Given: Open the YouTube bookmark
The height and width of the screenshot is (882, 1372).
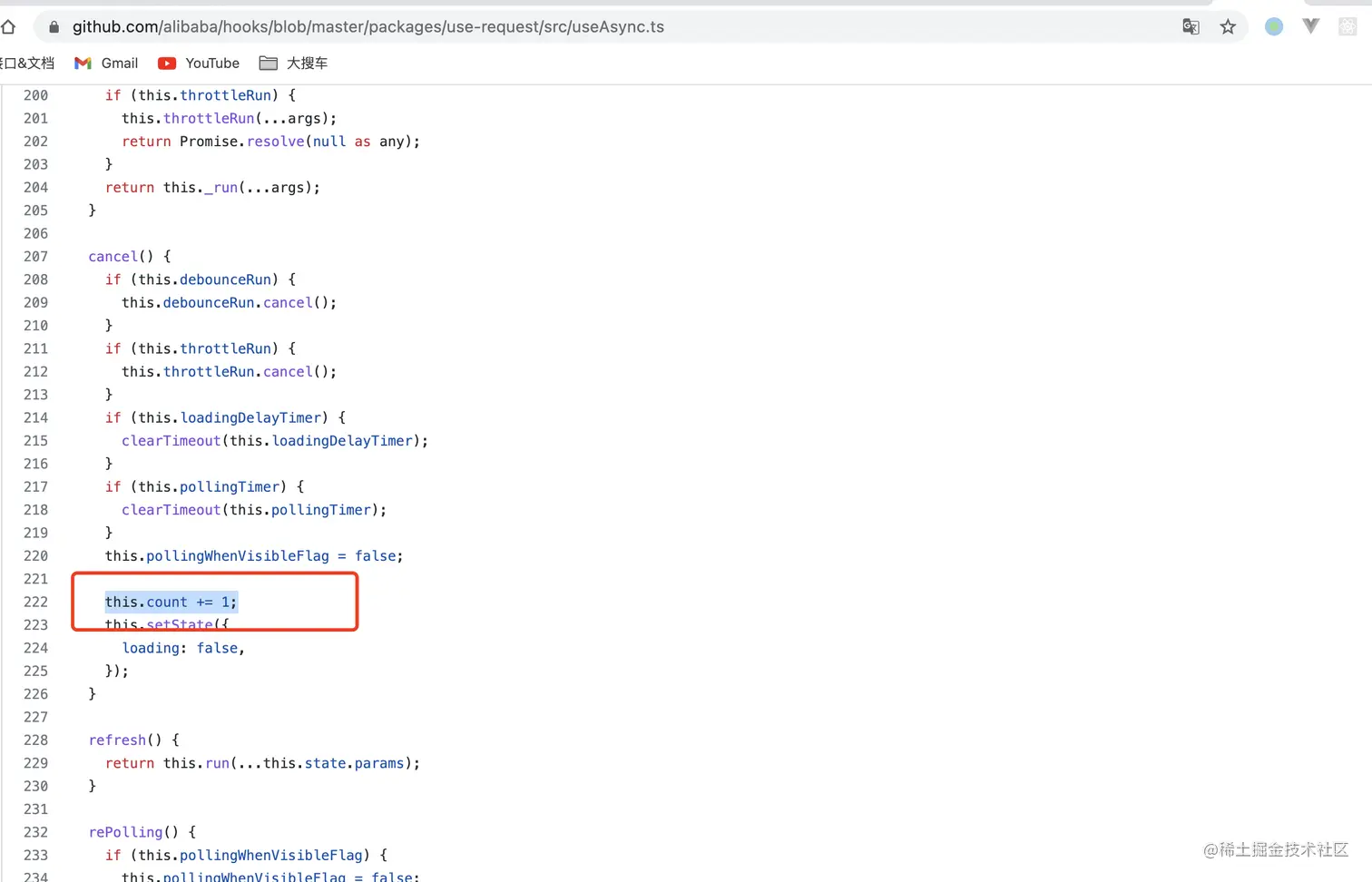Looking at the screenshot, I should pos(199,63).
